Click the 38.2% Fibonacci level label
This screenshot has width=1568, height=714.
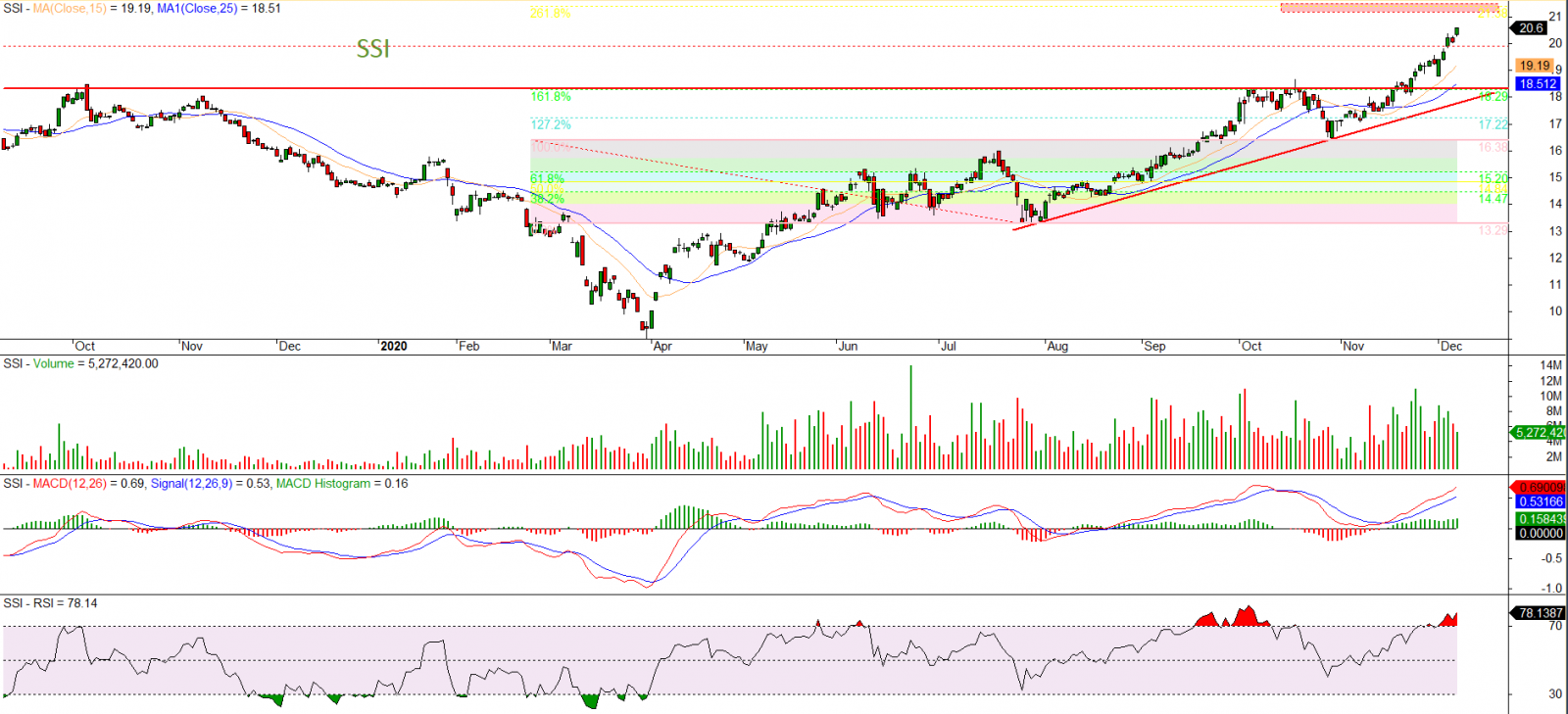pos(548,199)
